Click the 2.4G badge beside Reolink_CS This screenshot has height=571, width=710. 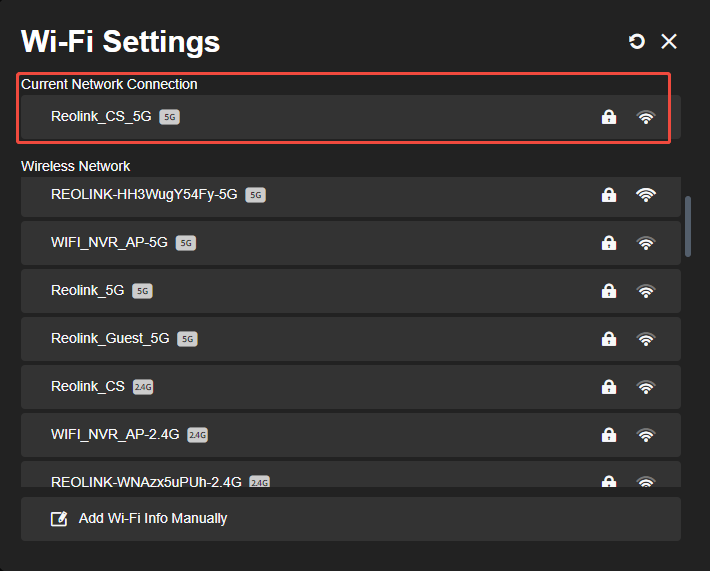[x=143, y=387]
